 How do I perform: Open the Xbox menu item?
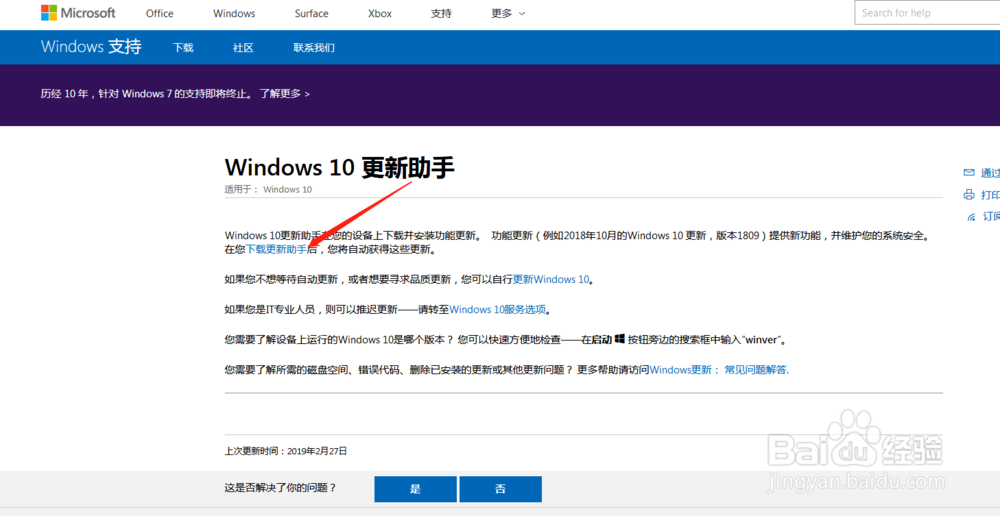tap(380, 13)
